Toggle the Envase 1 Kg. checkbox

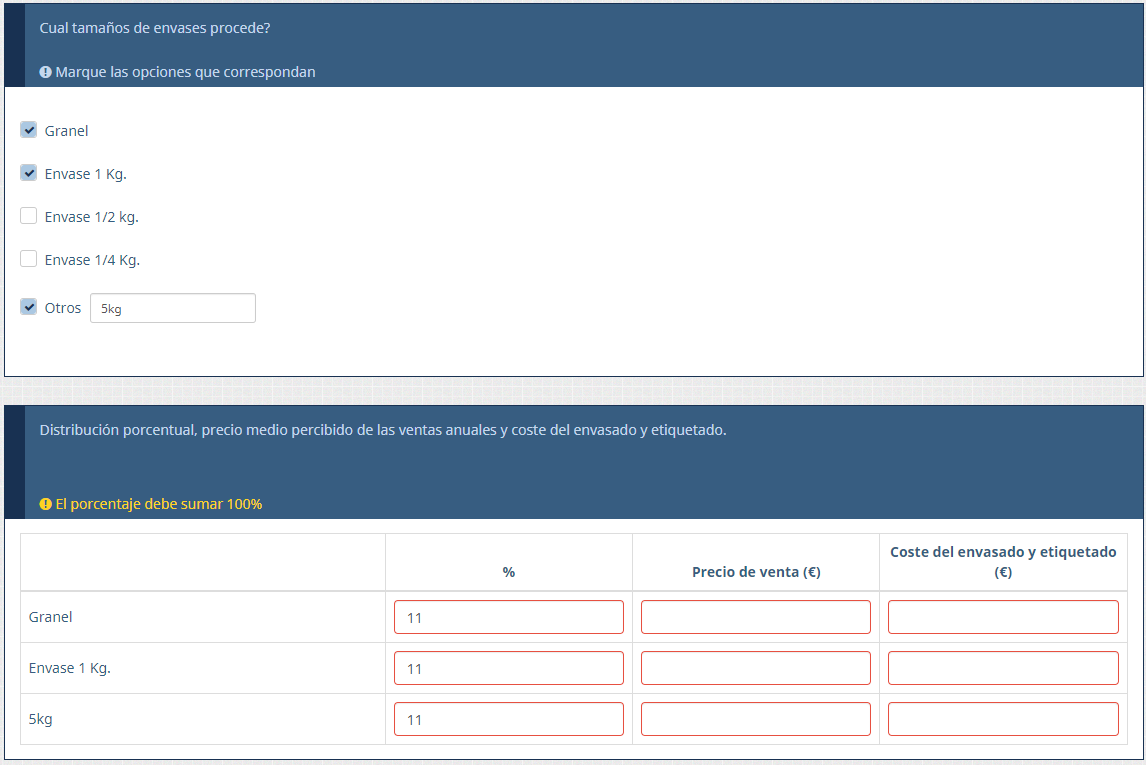point(29,173)
